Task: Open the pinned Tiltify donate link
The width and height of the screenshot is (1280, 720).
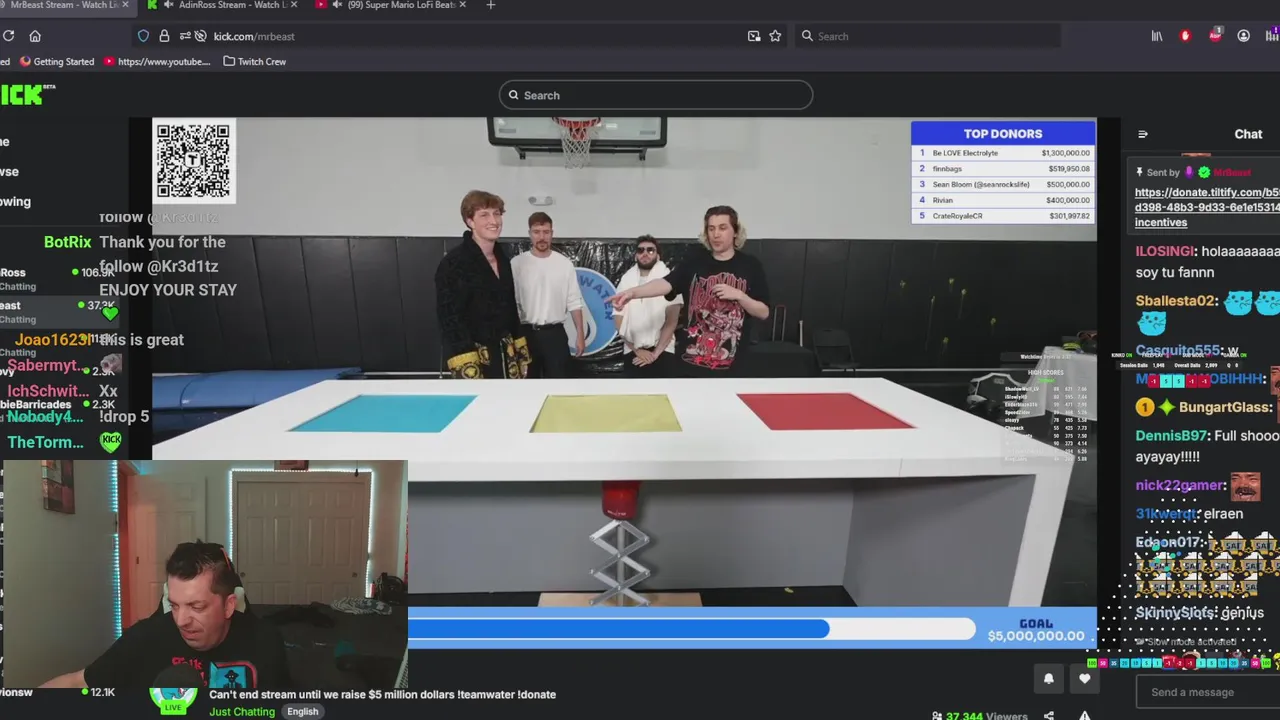Action: pyautogui.click(x=1208, y=207)
